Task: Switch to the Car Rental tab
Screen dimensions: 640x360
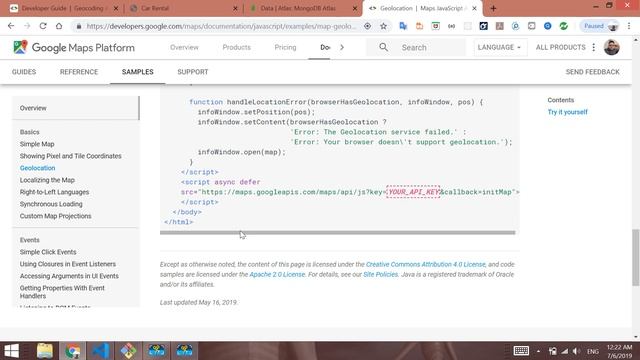Action: click(184, 8)
